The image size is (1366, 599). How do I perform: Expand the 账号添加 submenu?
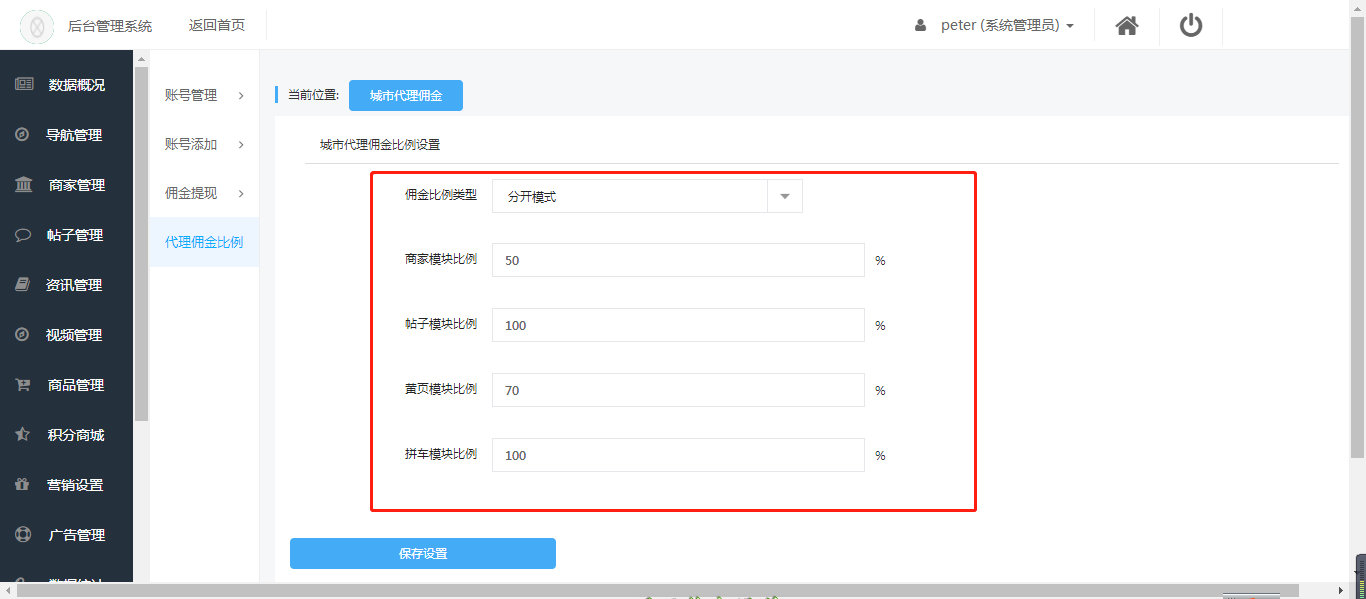pyautogui.click(x=204, y=144)
